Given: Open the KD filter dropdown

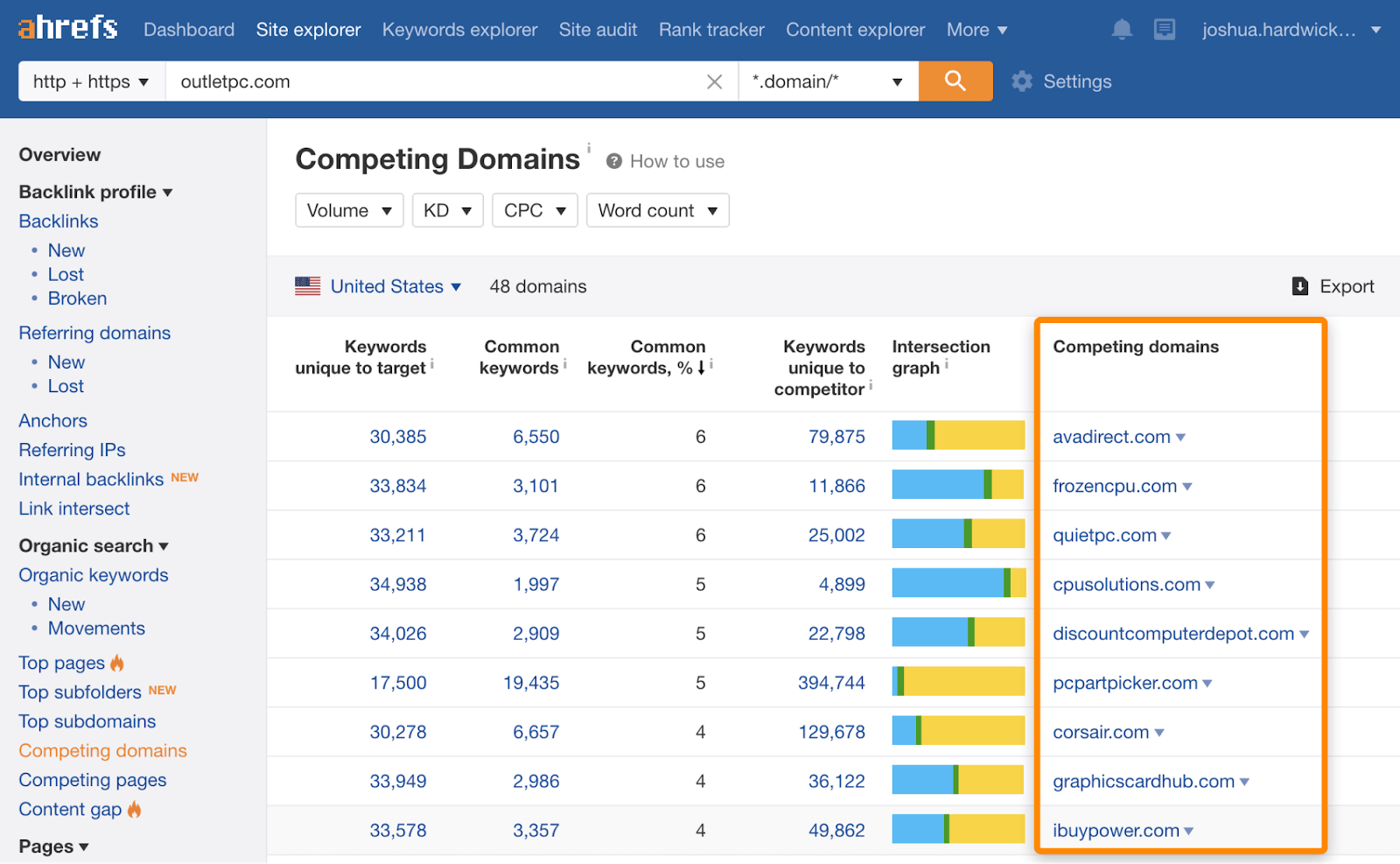Looking at the screenshot, I should tap(448, 210).
